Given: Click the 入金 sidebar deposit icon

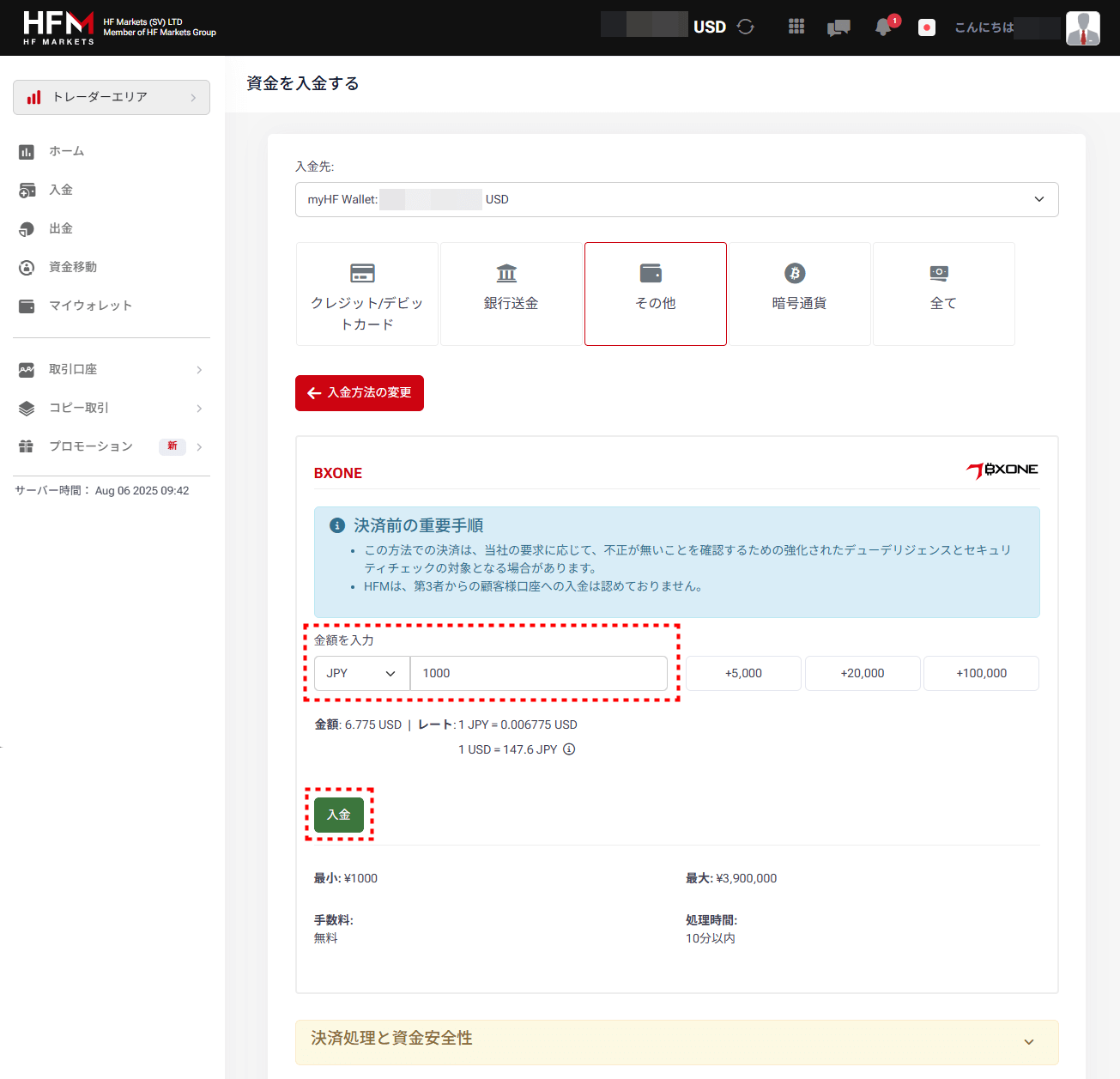Looking at the screenshot, I should pyautogui.click(x=27, y=191).
